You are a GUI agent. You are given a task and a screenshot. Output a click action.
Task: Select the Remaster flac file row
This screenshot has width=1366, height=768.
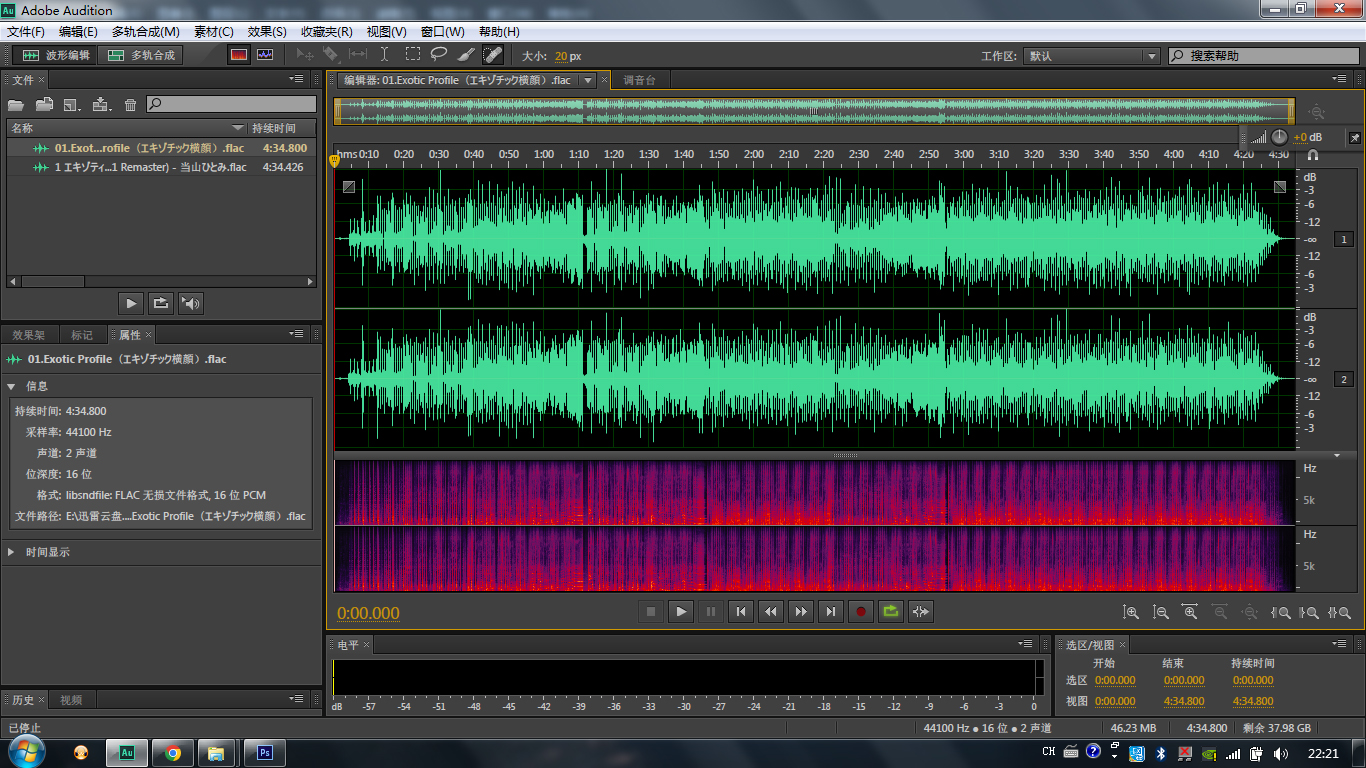coord(162,167)
